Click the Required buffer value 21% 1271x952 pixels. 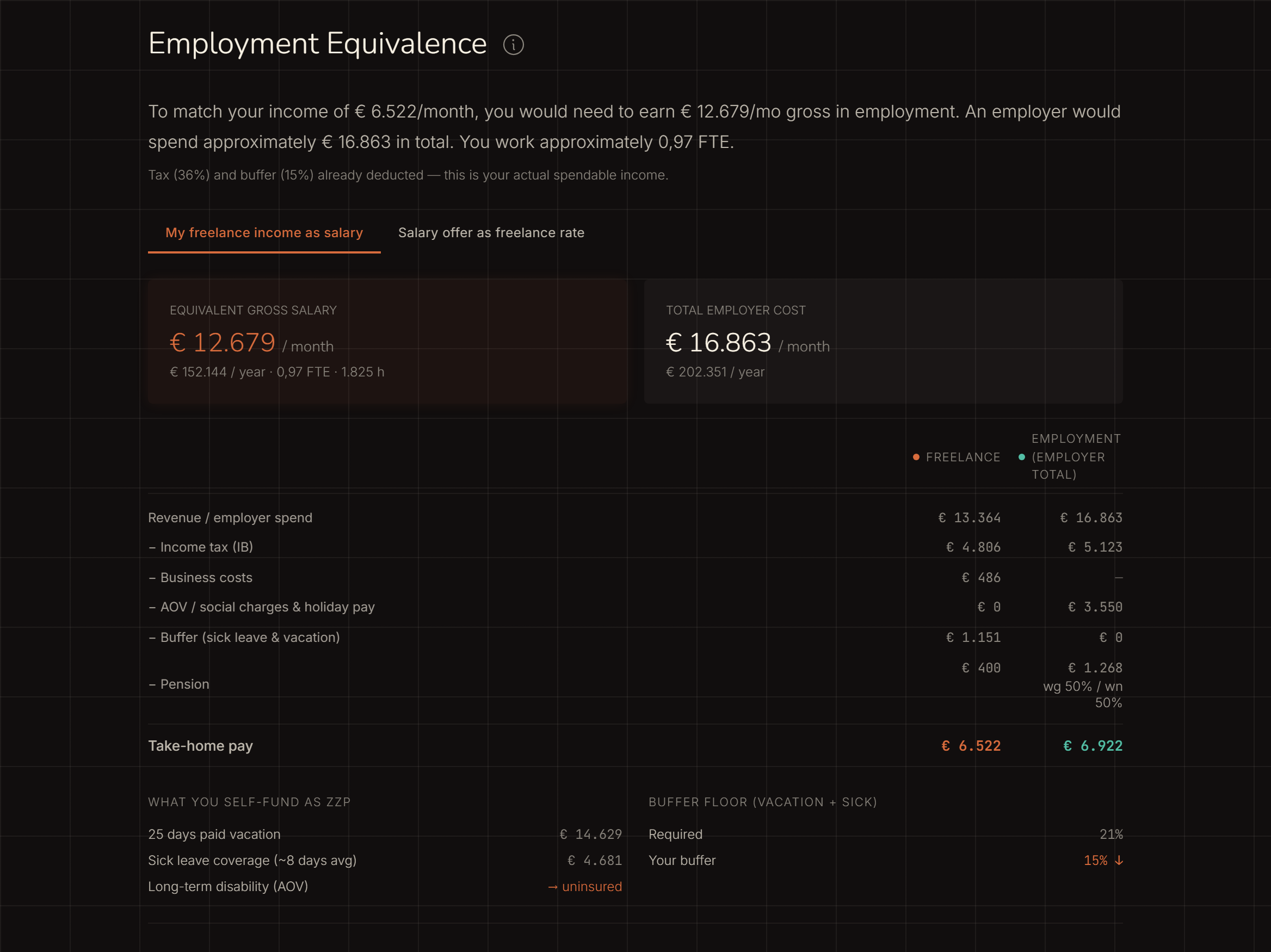[x=1110, y=834]
